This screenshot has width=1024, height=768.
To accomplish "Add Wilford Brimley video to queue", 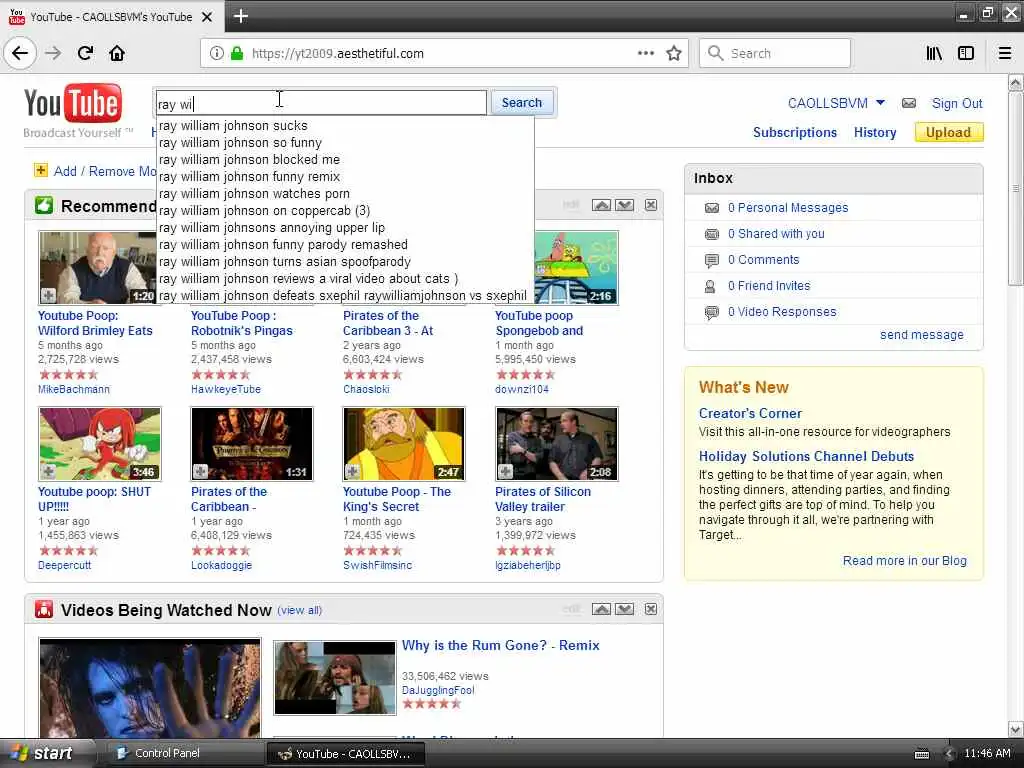I will (48, 295).
